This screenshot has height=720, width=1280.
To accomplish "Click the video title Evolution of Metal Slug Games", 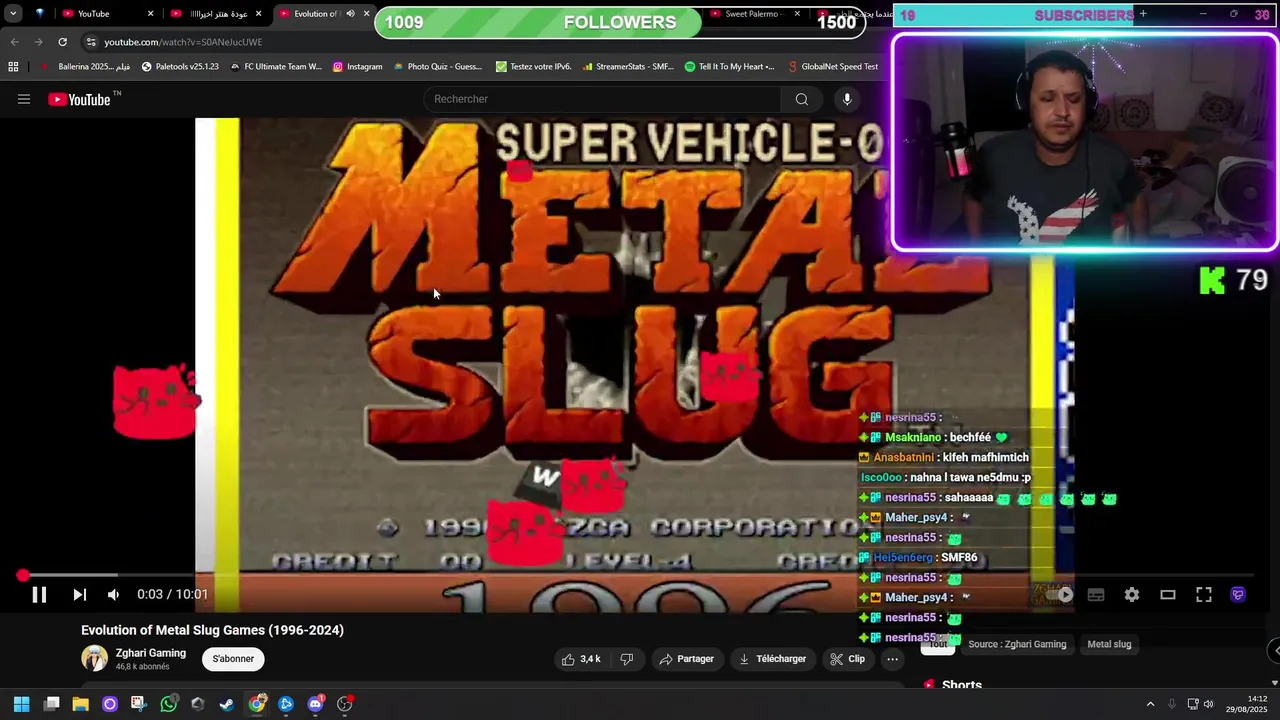I will click(212, 630).
